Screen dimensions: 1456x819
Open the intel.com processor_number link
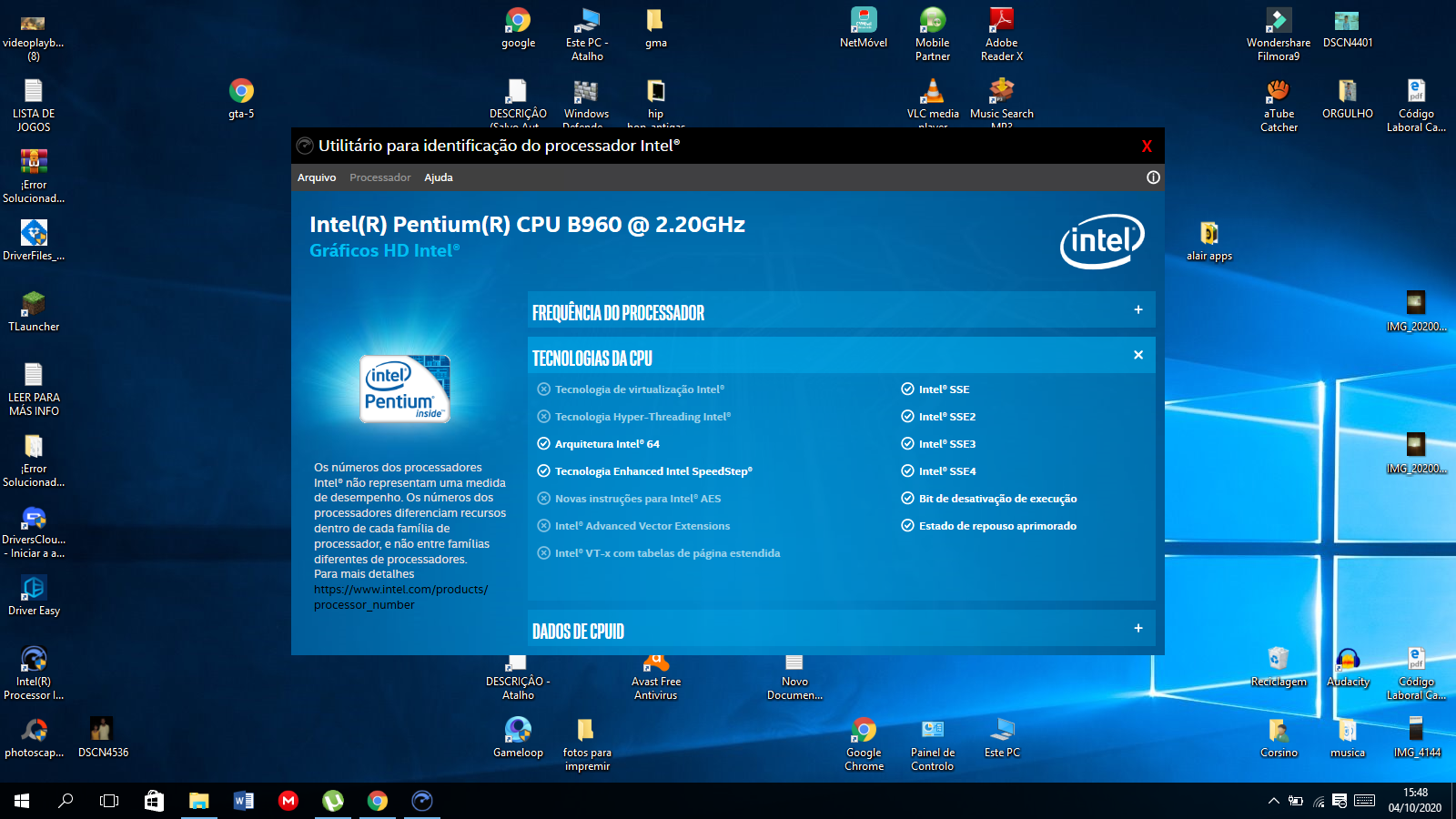pyautogui.click(x=400, y=597)
